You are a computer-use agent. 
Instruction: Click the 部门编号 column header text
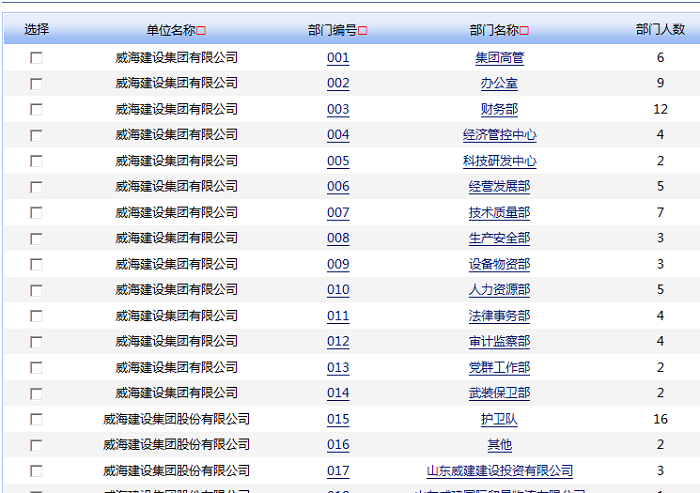click(333, 30)
